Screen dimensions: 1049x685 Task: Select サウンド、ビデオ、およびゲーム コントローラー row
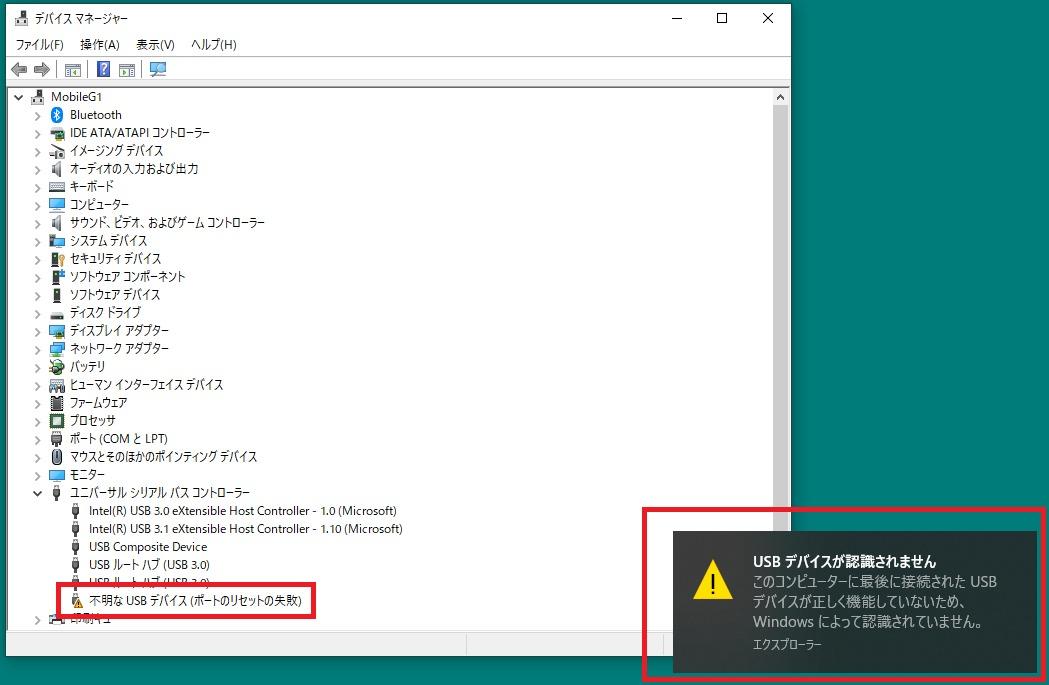[x=167, y=223]
